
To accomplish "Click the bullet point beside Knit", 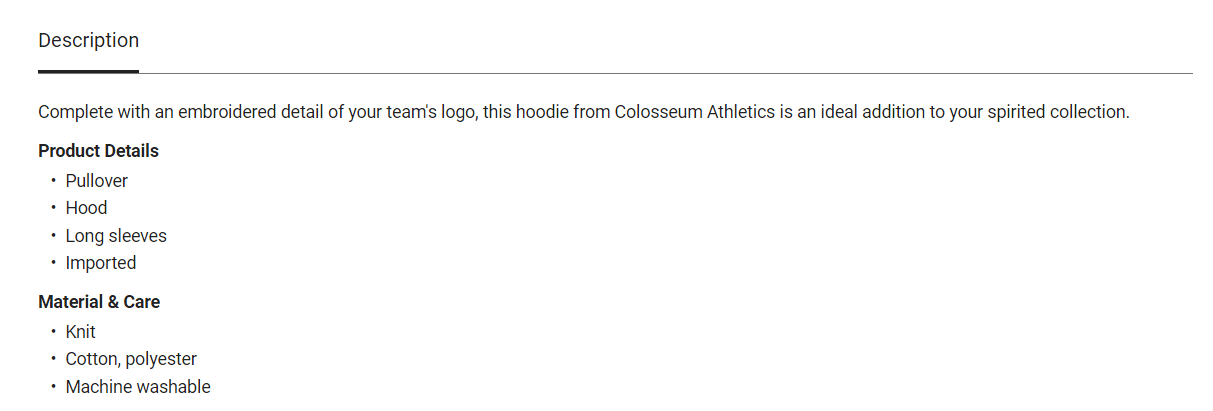I will [x=53, y=332].
